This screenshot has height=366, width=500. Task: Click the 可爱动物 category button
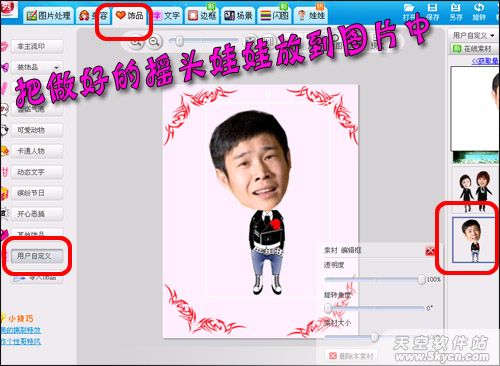click(37, 130)
